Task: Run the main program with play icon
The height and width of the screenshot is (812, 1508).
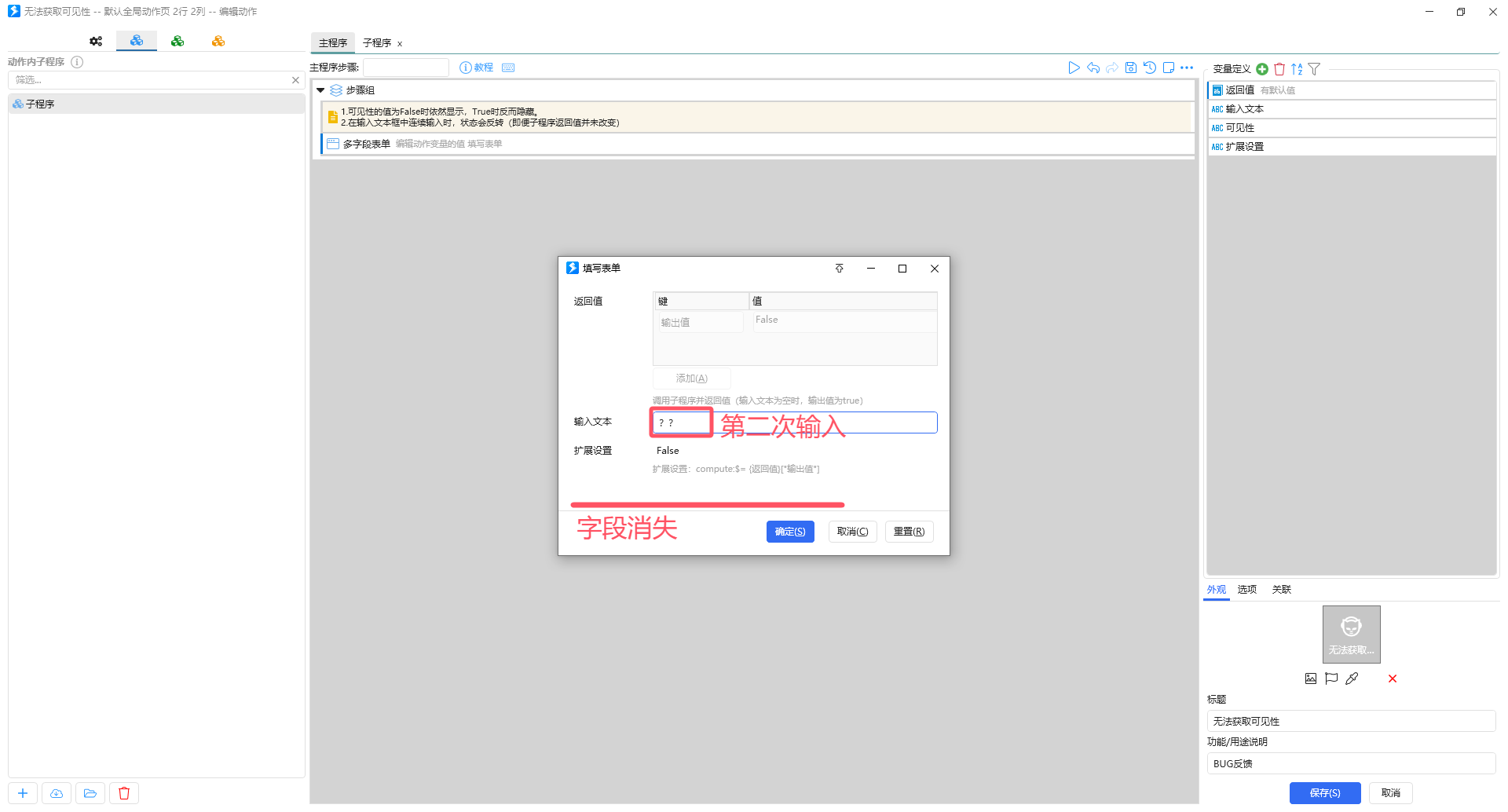Action: (x=1074, y=68)
